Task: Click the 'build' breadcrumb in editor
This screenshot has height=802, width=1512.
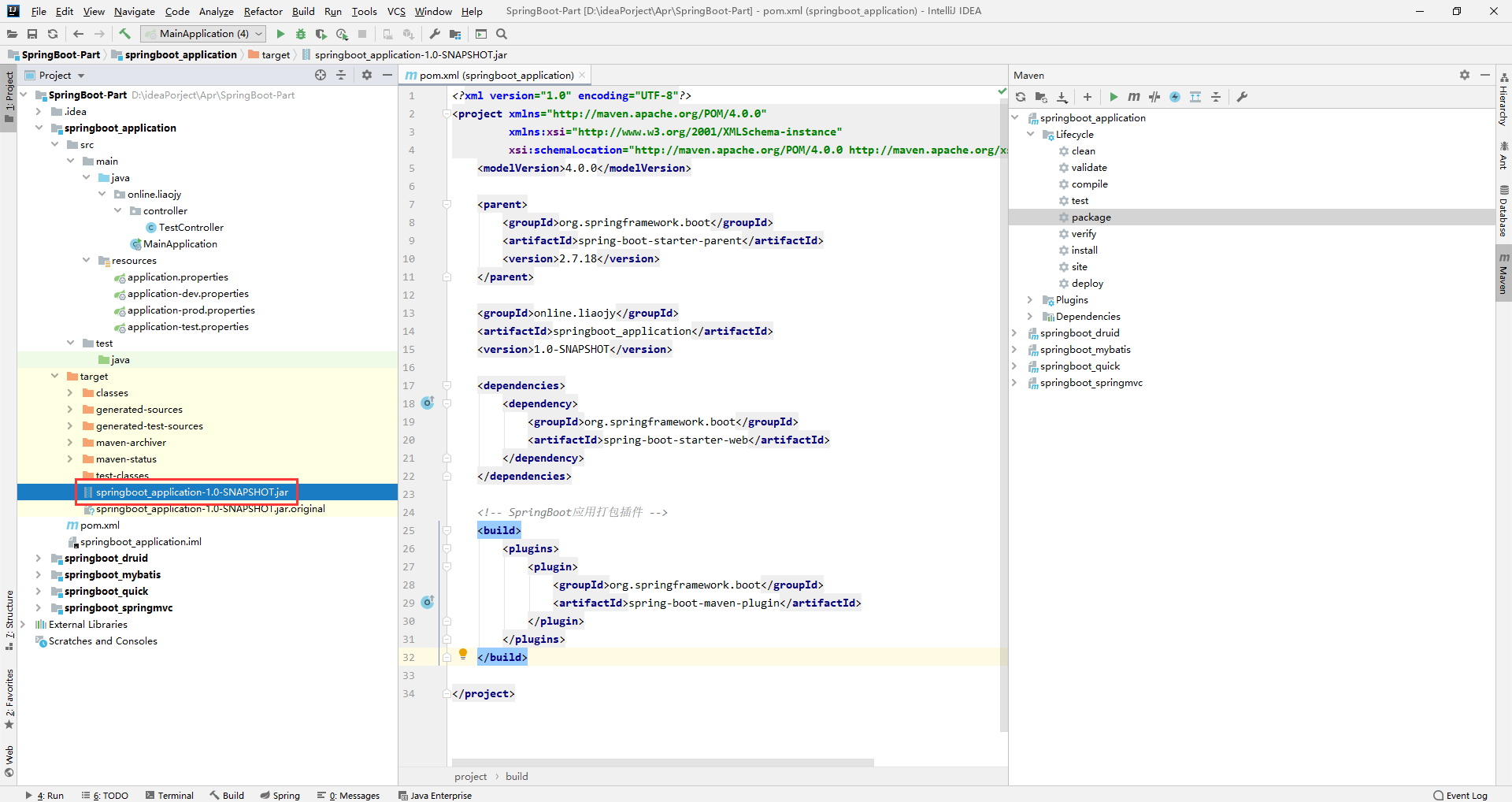Action: click(517, 776)
